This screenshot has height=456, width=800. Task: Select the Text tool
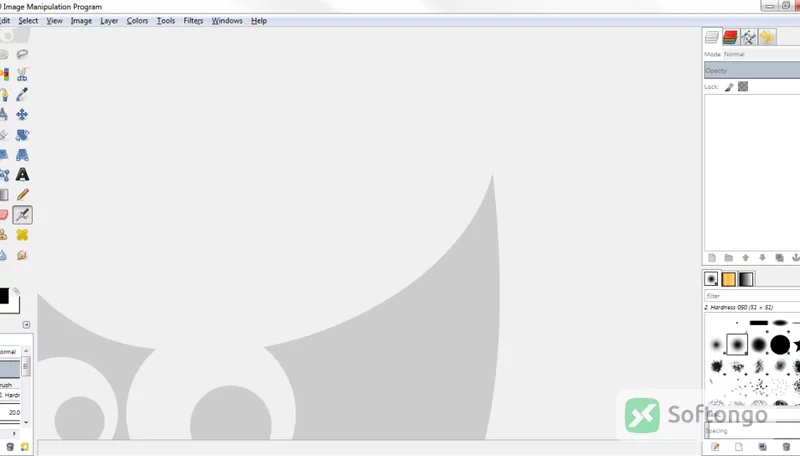click(22, 174)
